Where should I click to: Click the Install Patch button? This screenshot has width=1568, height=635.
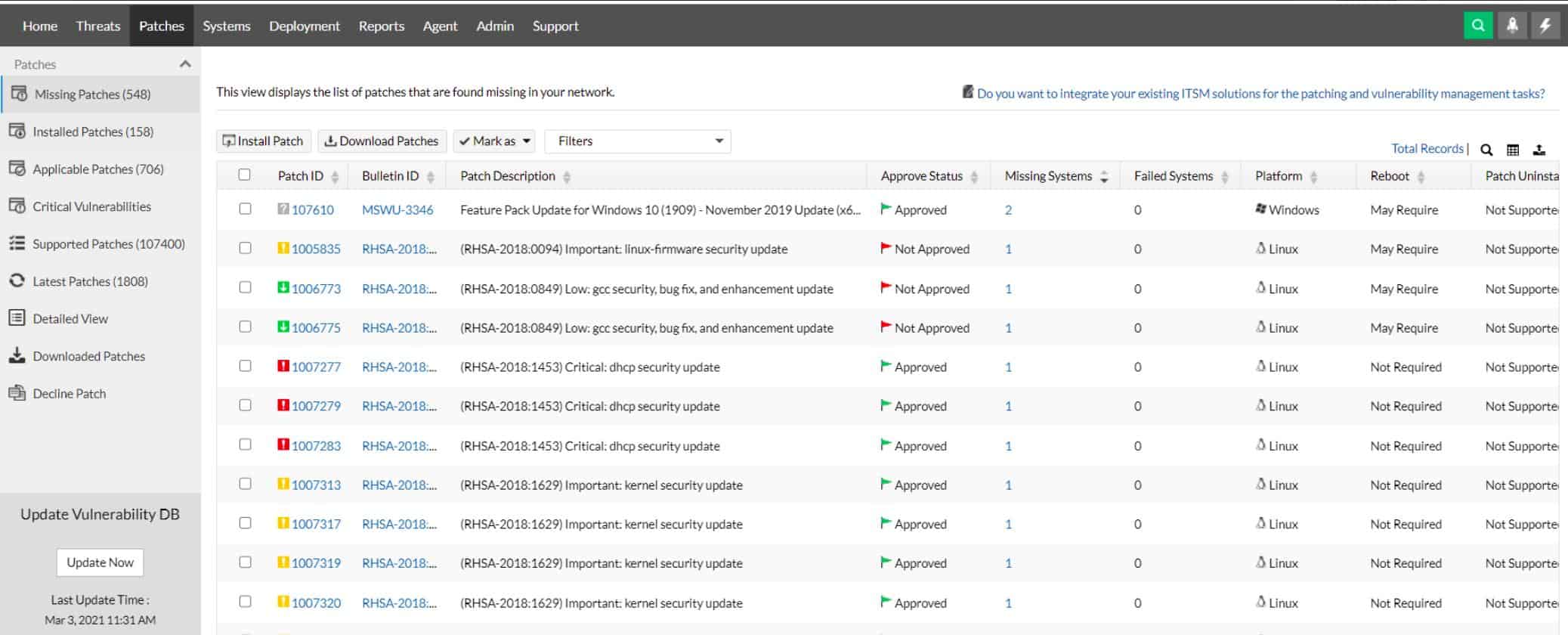[x=263, y=141]
